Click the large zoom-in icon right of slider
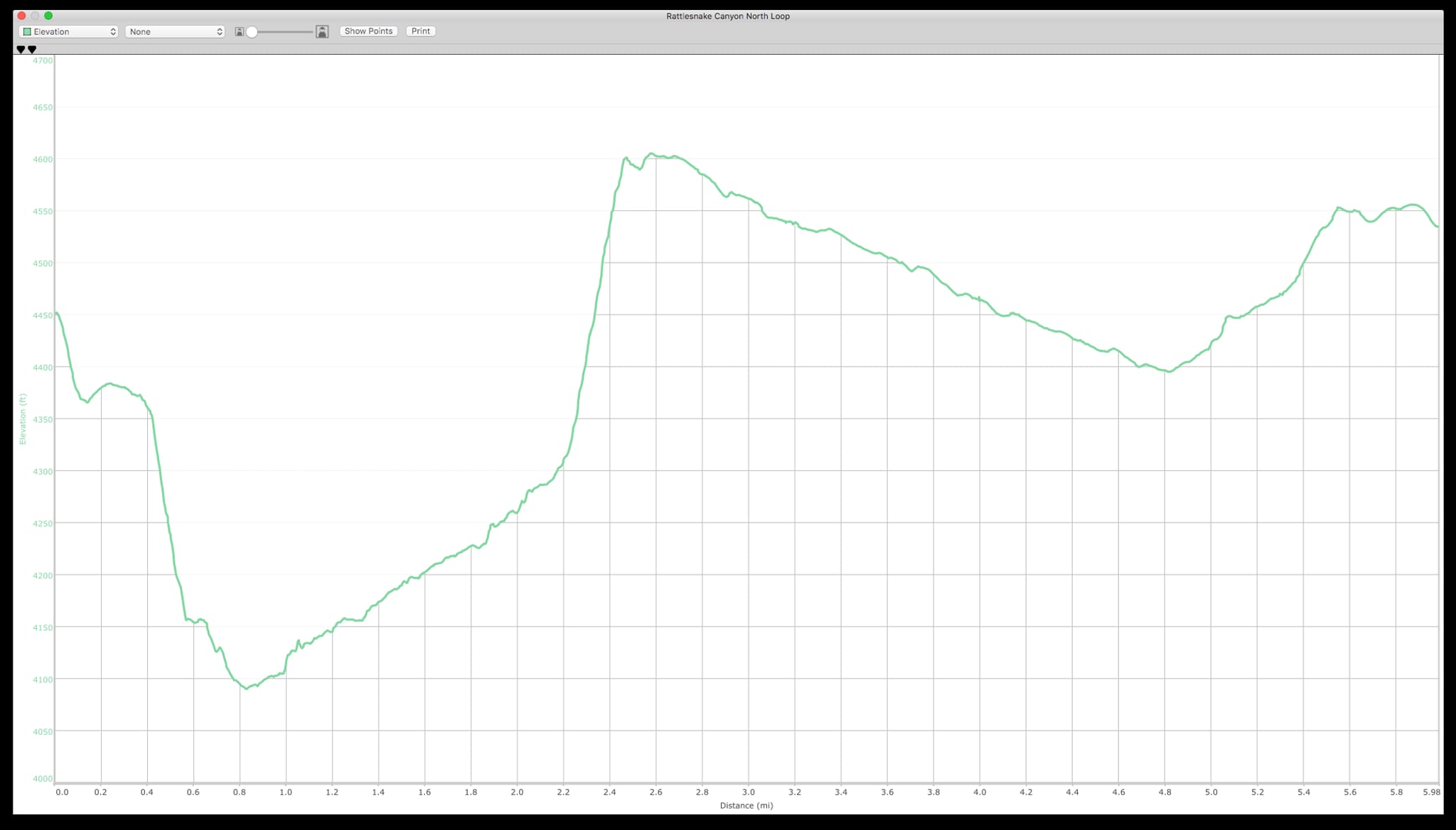This screenshot has height=830, width=1456. tap(322, 31)
